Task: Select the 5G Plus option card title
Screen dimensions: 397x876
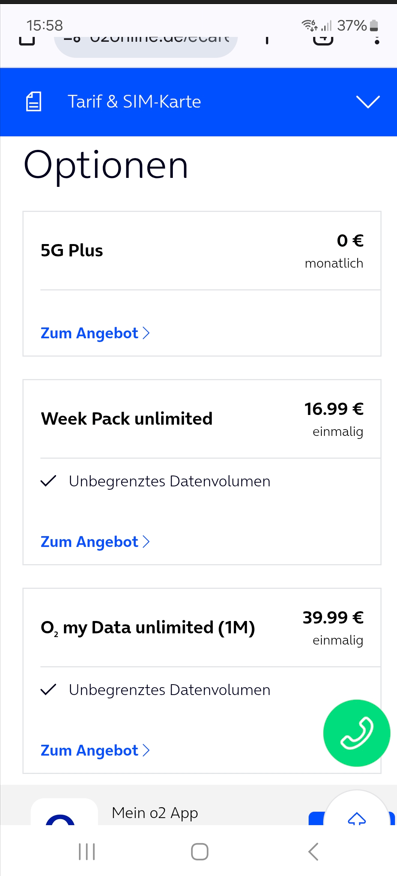Action: tap(72, 250)
